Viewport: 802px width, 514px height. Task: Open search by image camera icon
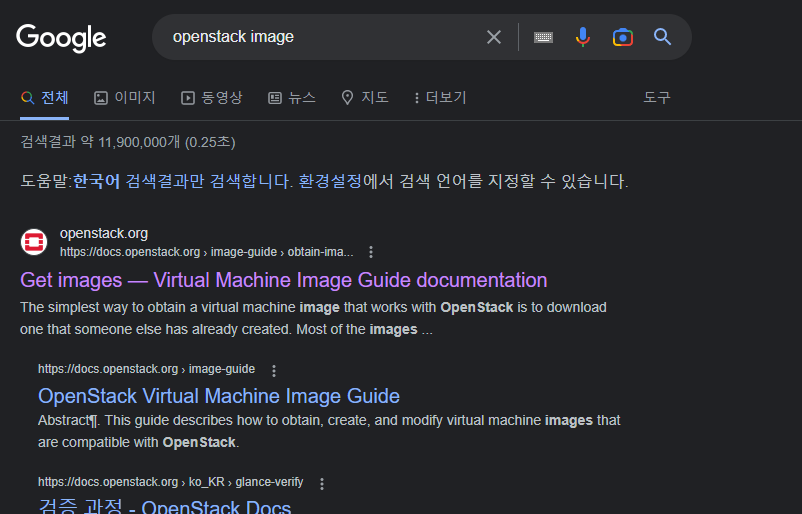(x=622, y=37)
